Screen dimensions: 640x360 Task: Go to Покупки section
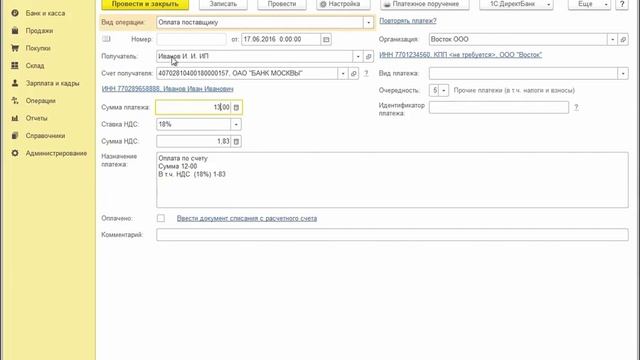38,48
